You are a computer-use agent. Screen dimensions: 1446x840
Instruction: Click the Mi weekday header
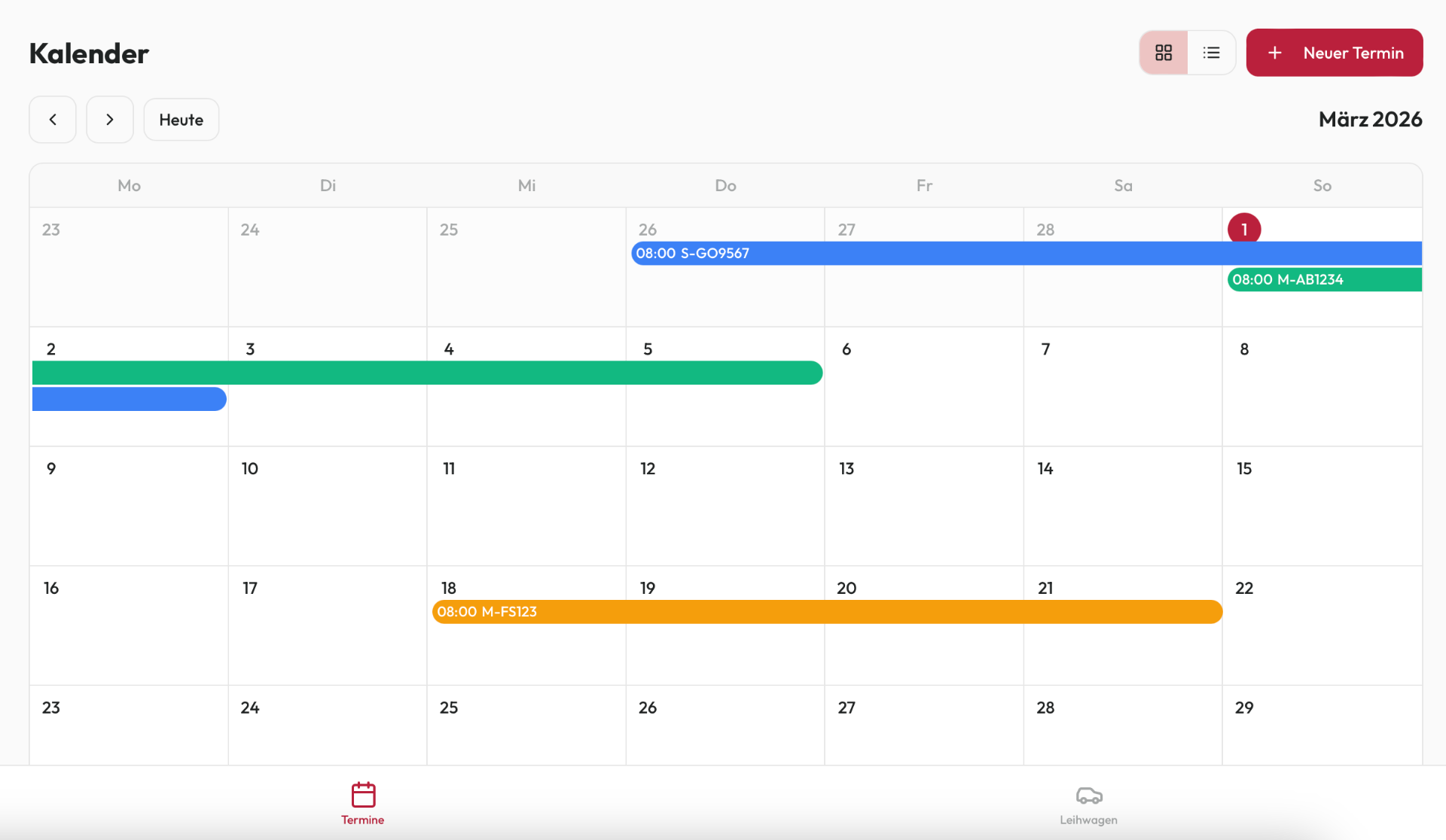526,185
